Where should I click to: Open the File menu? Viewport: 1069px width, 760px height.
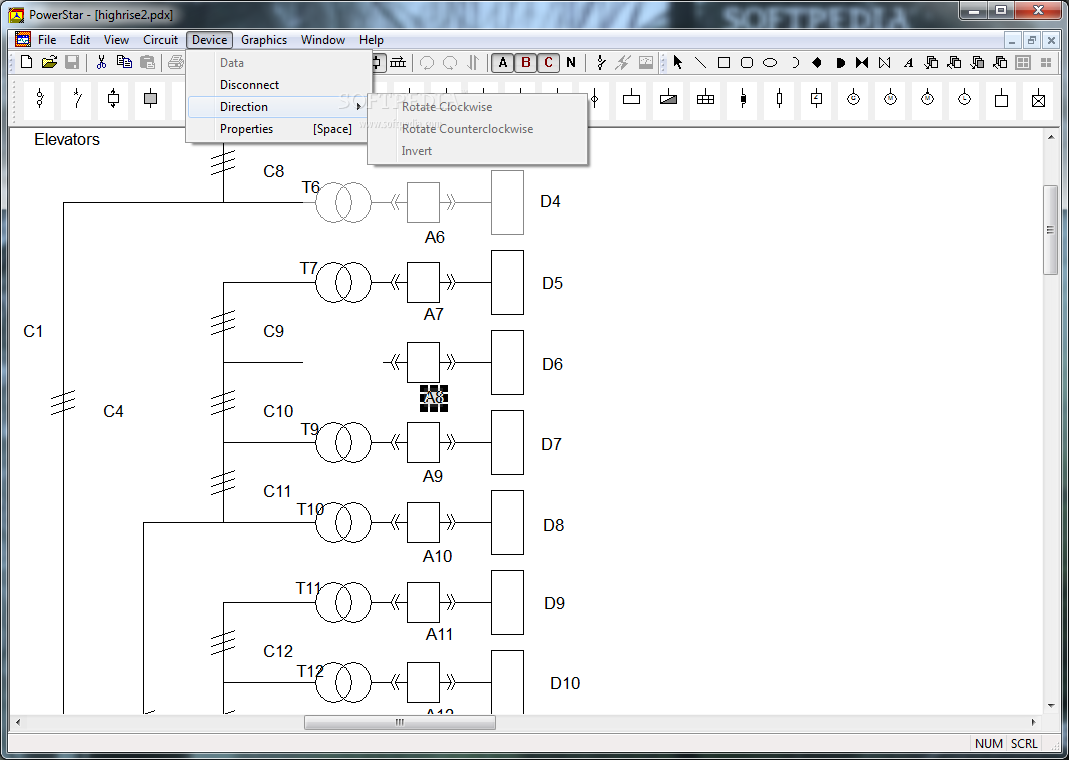[x=47, y=40]
